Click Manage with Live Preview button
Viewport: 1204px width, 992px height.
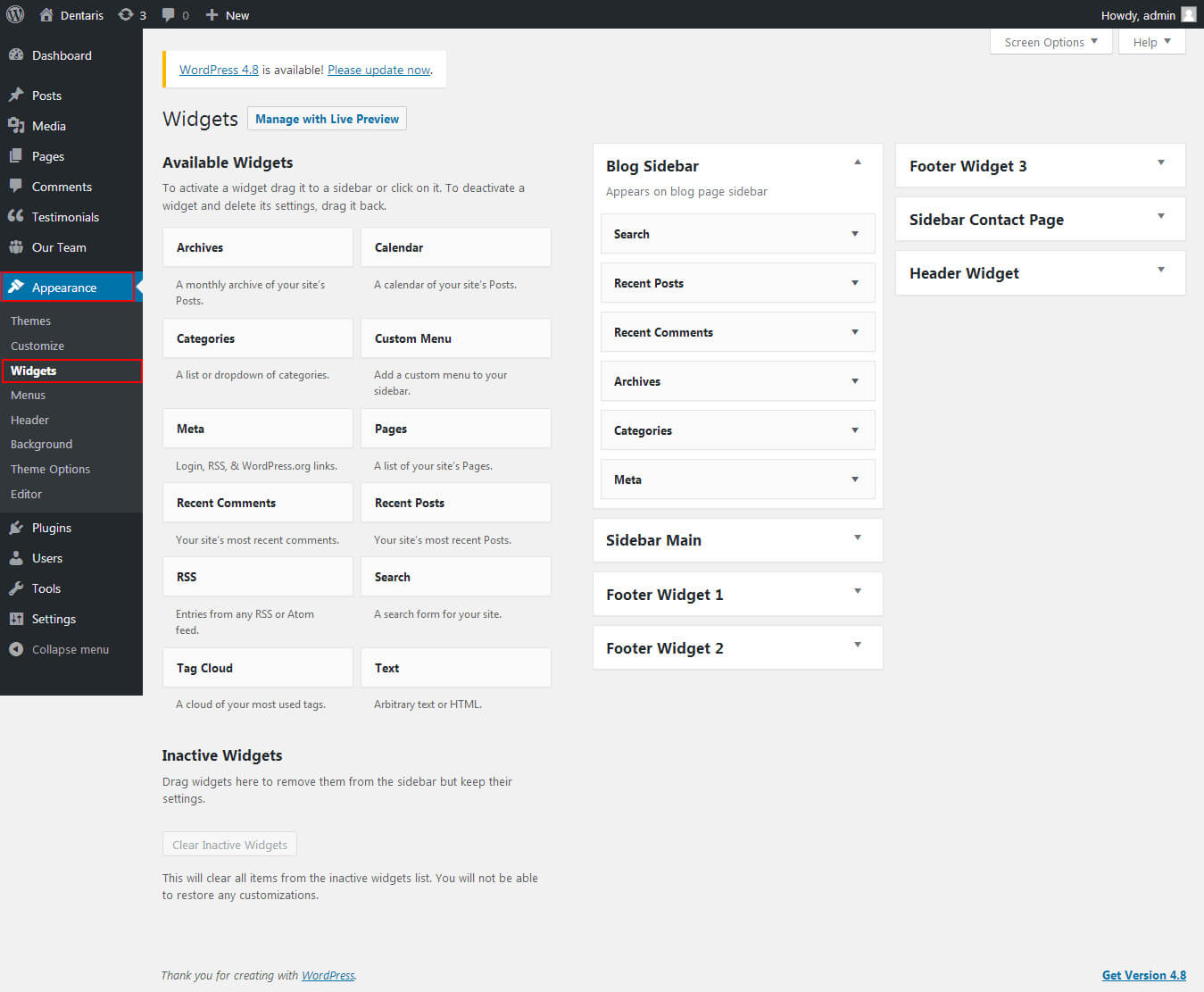(x=327, y=119)
